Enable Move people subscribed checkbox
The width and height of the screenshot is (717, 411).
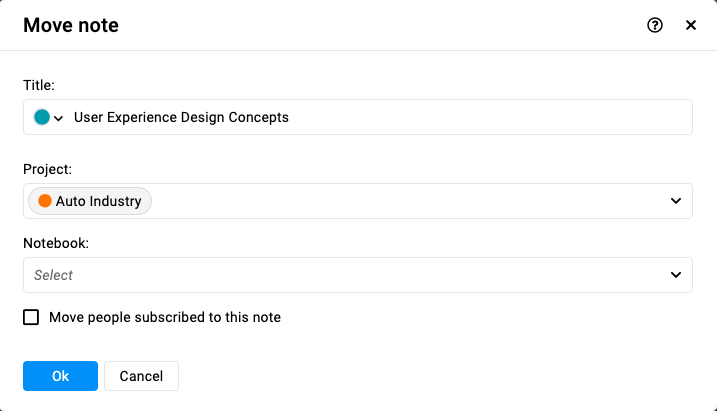tap(31, 317)
